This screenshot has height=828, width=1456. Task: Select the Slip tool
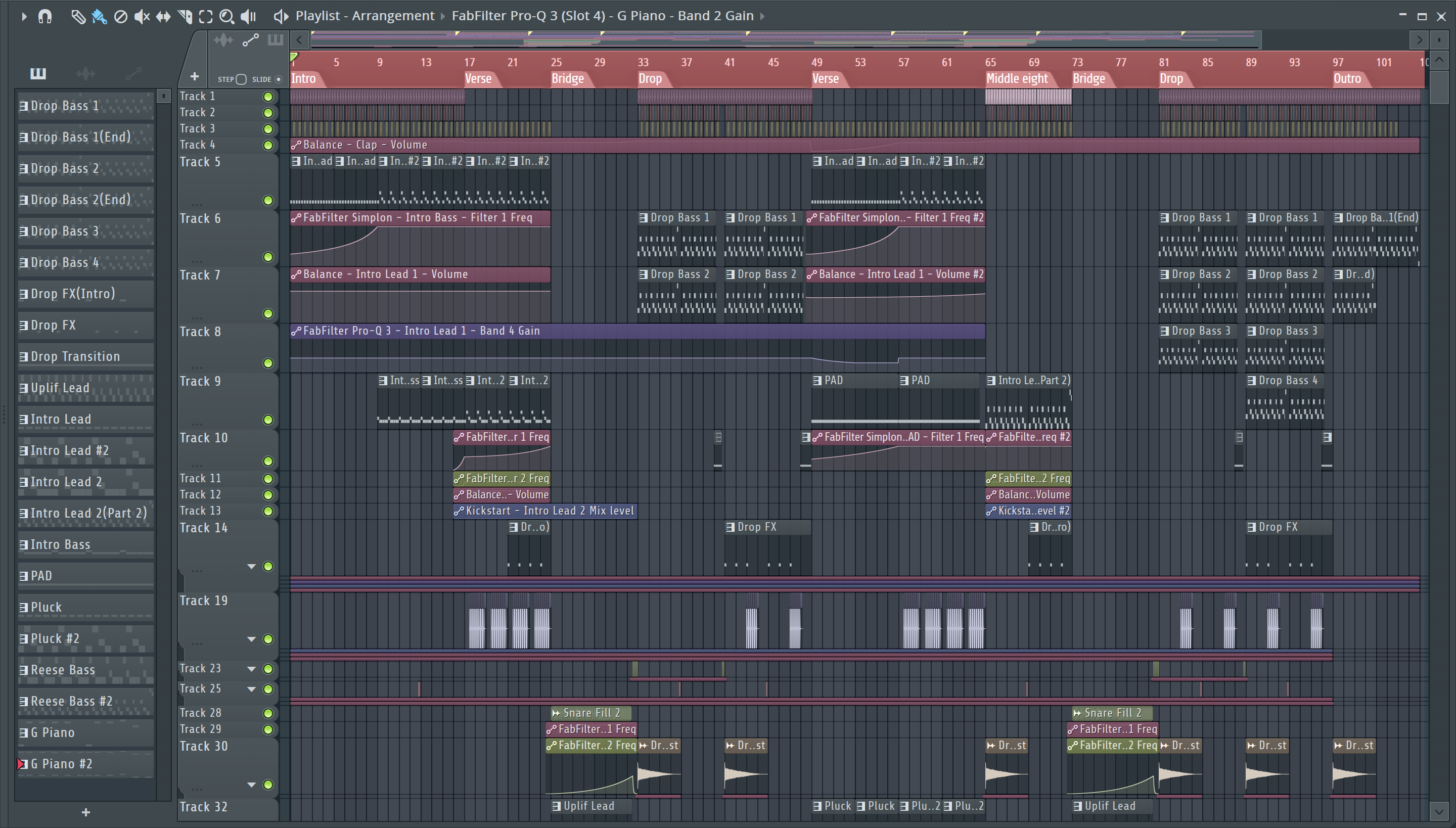coord(163,17)
